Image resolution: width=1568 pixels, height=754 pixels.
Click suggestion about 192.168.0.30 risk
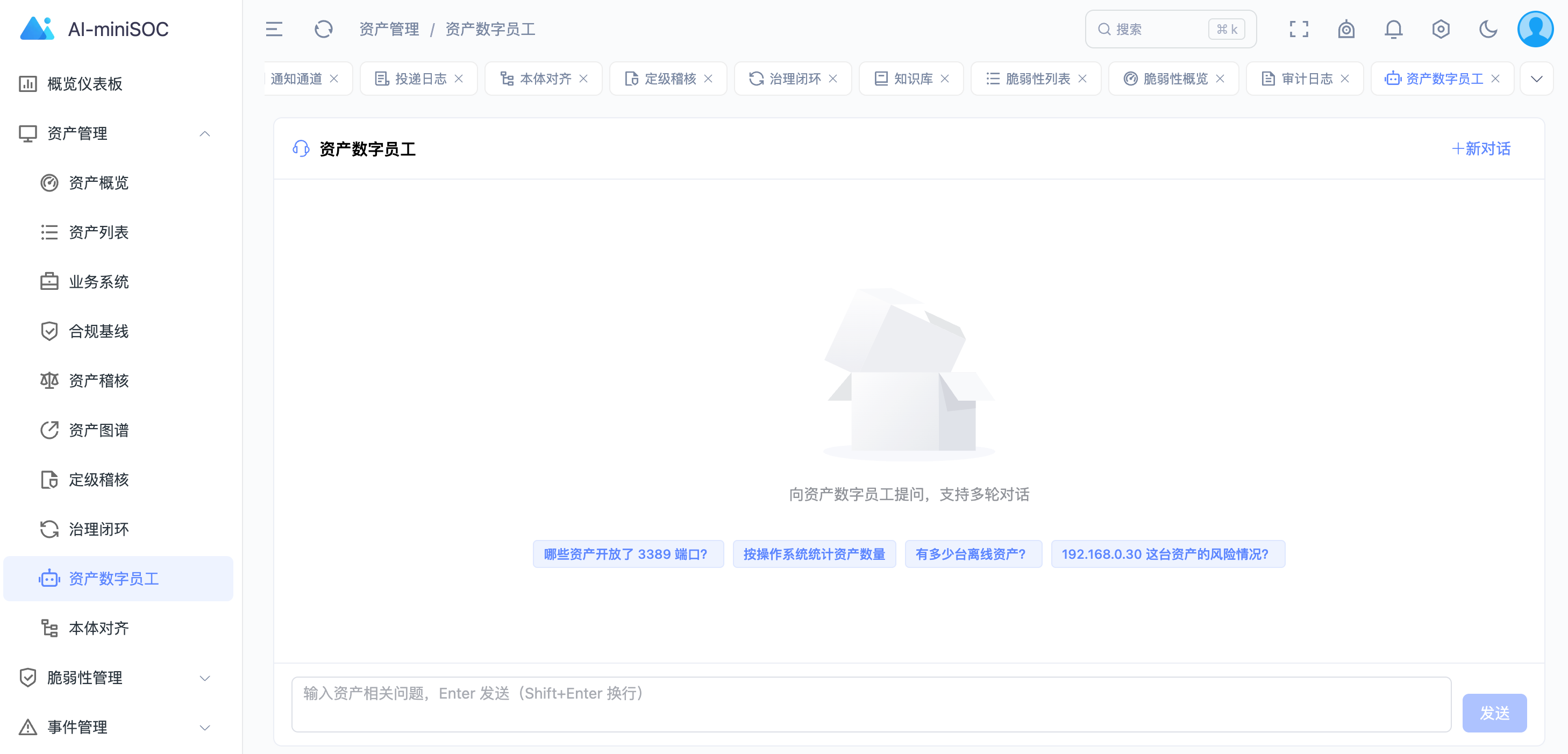pyautogui.click(x=1168, y=554)
